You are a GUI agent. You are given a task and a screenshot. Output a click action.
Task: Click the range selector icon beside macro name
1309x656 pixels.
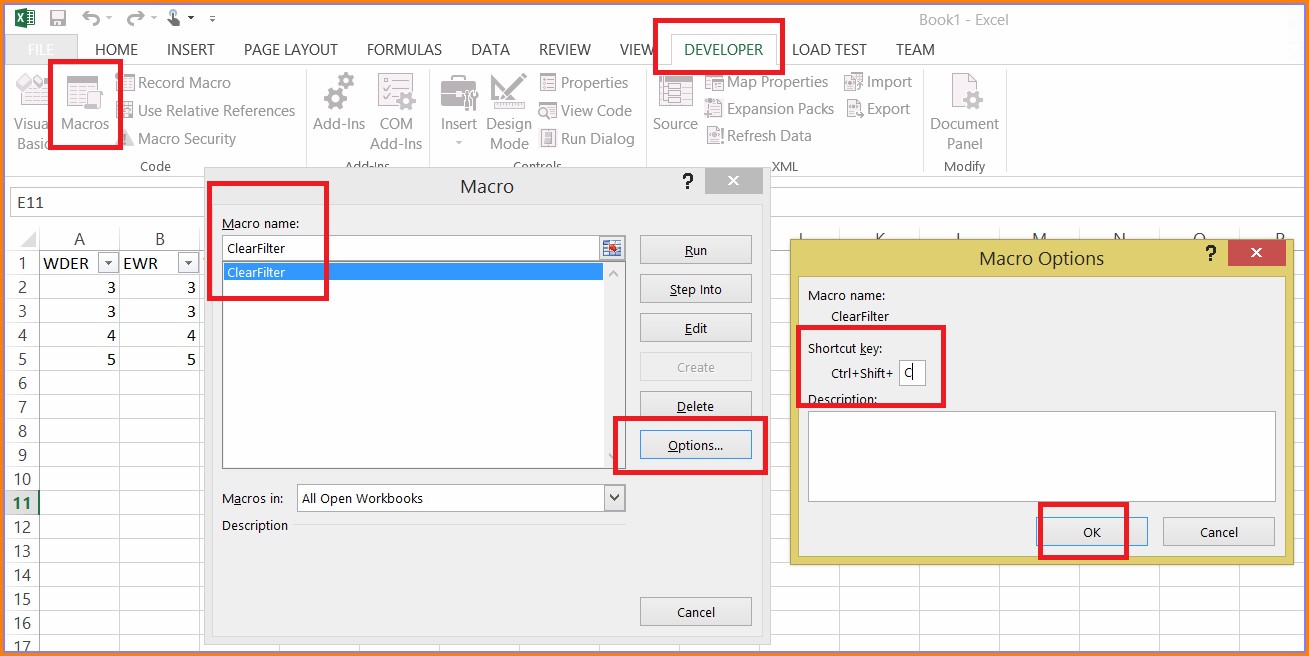pyautogui.click(x=612, y=248)
